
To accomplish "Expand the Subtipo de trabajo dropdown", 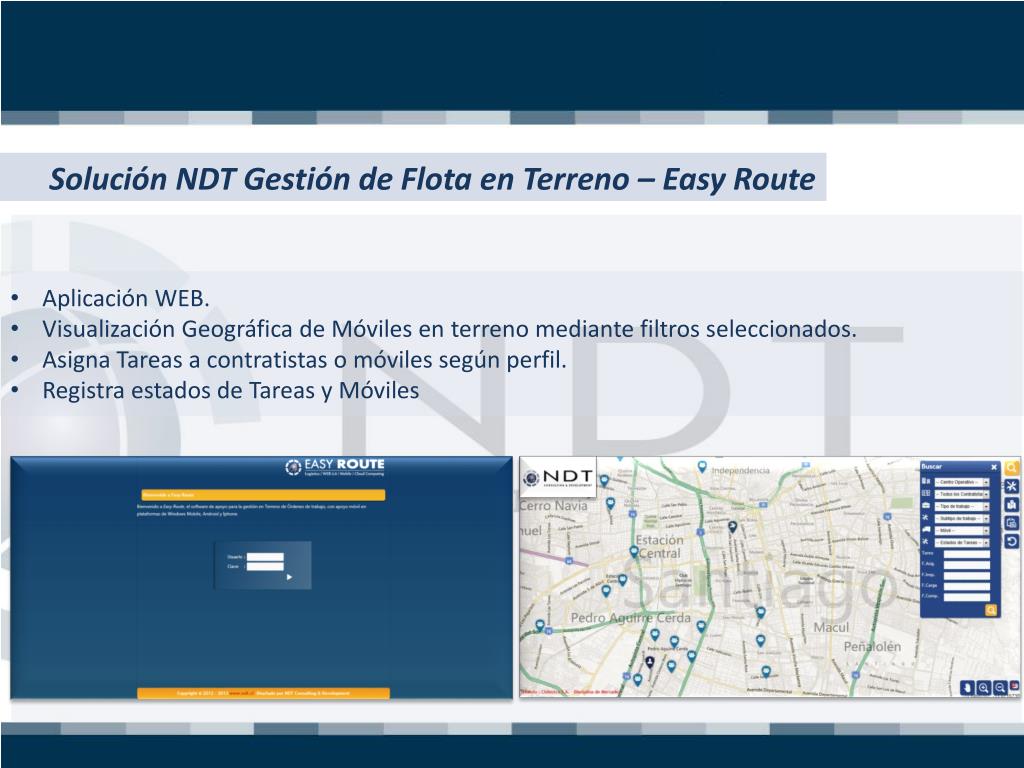I will (962, 519).
